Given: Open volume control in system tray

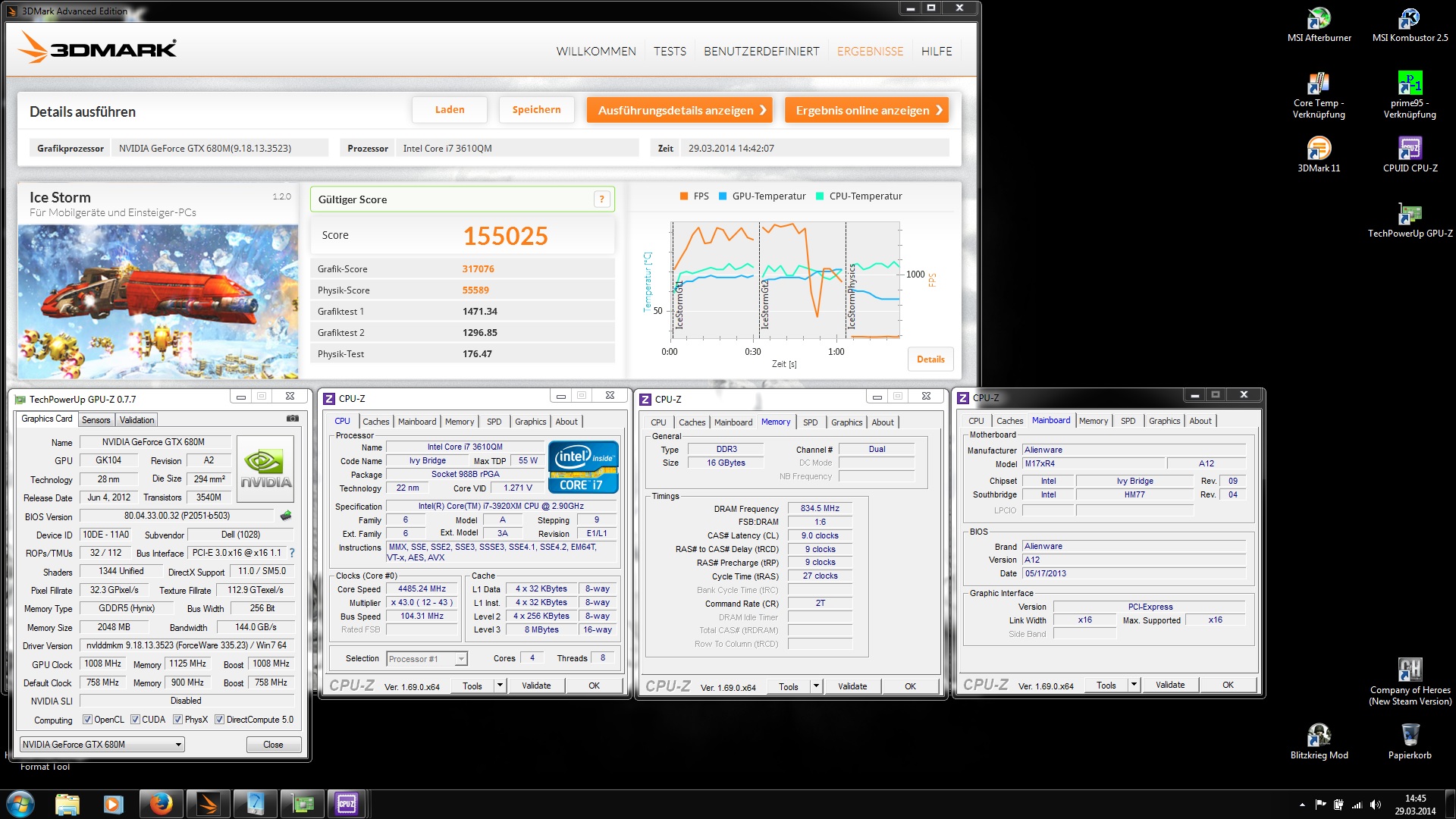Looking at the screenshot, I should coord(1376,805).
